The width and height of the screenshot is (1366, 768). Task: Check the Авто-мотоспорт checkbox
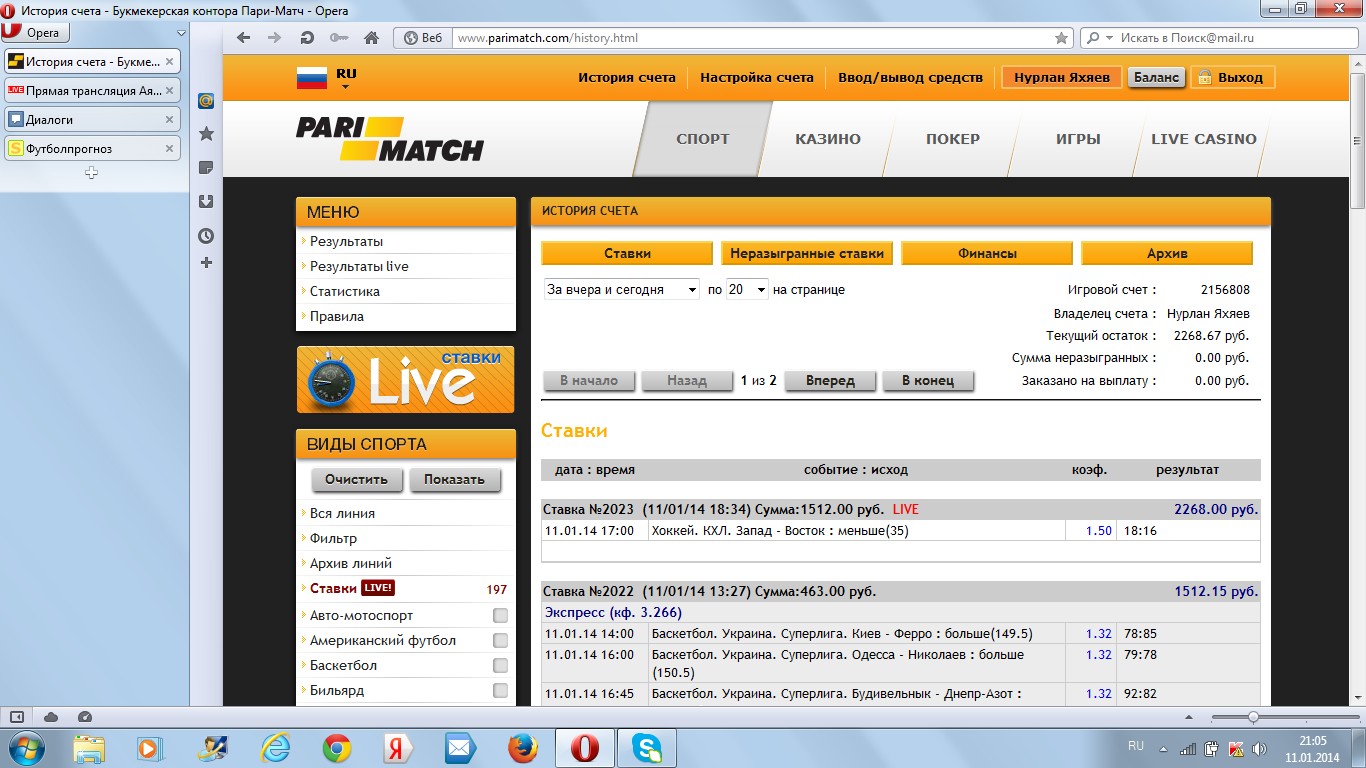(500, 616)
